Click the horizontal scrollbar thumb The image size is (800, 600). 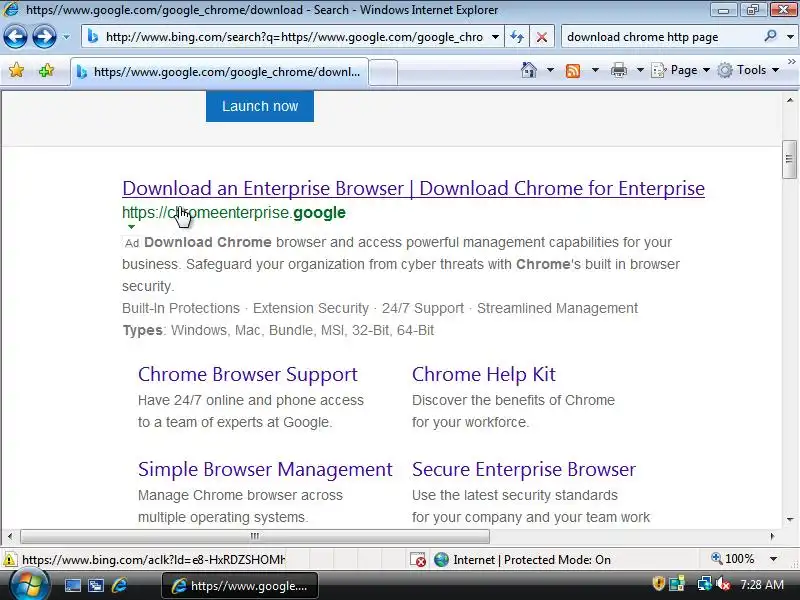click(x=254, y=536)
